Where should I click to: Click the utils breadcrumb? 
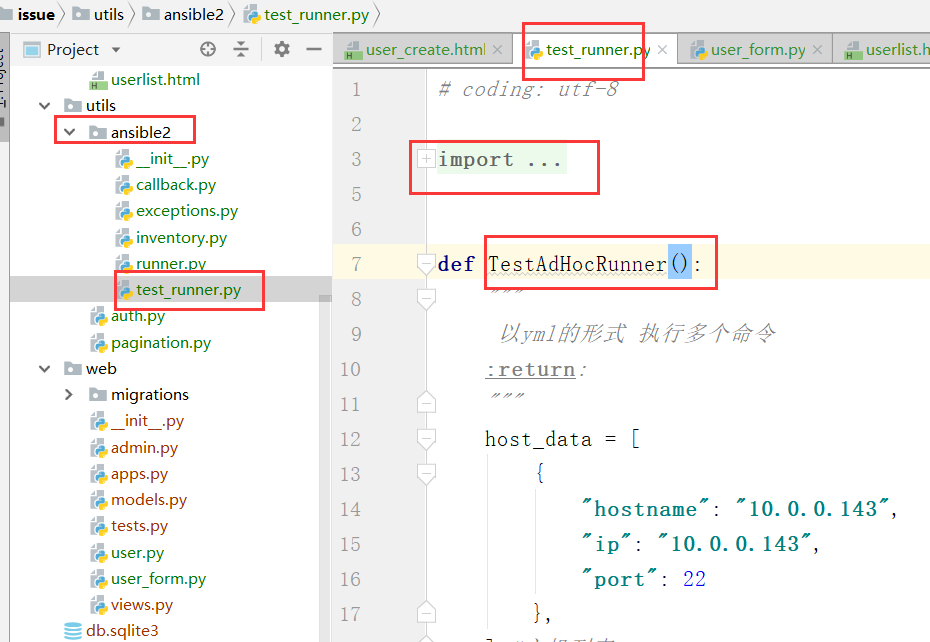click(98, 14)
